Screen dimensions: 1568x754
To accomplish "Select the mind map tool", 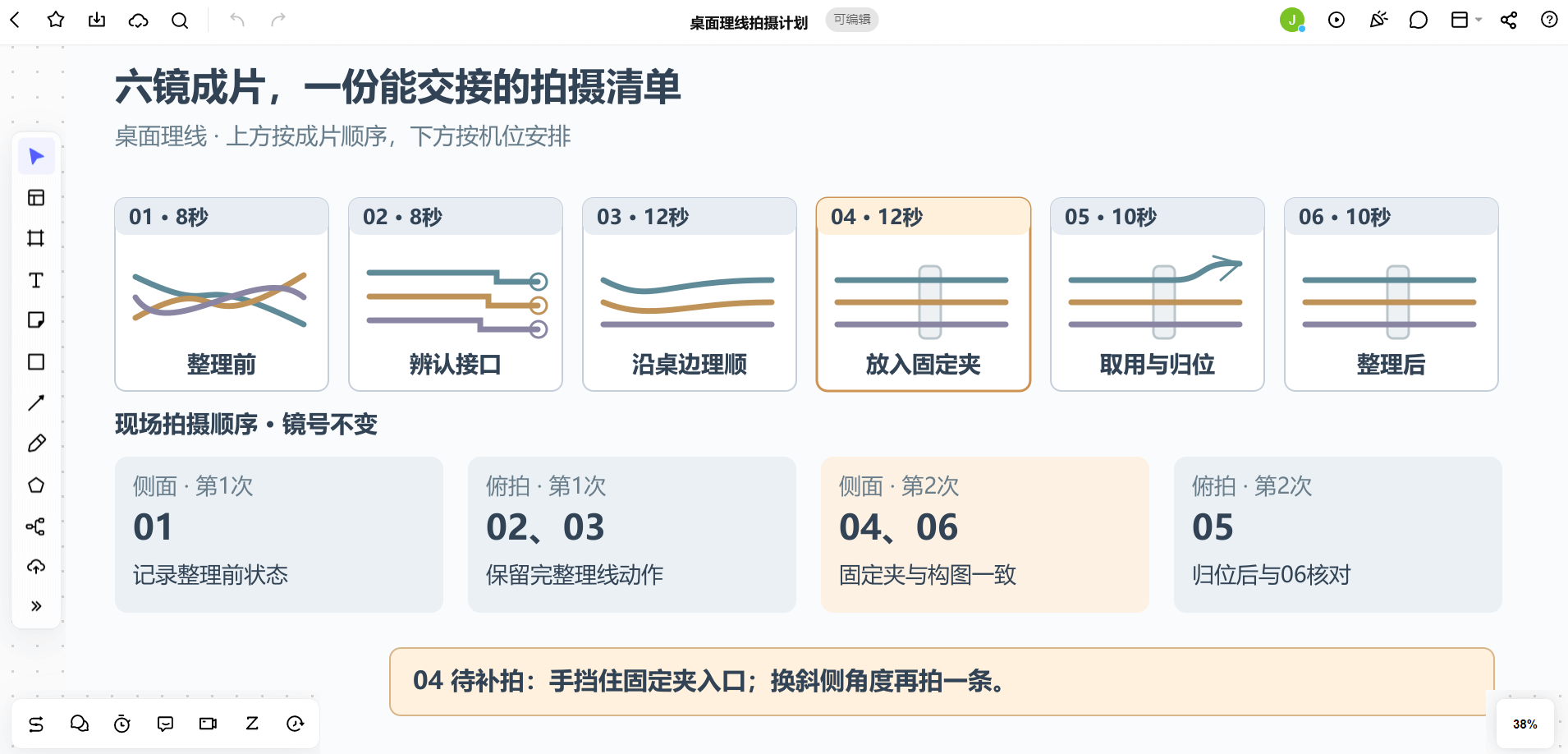I will [36, 526].
